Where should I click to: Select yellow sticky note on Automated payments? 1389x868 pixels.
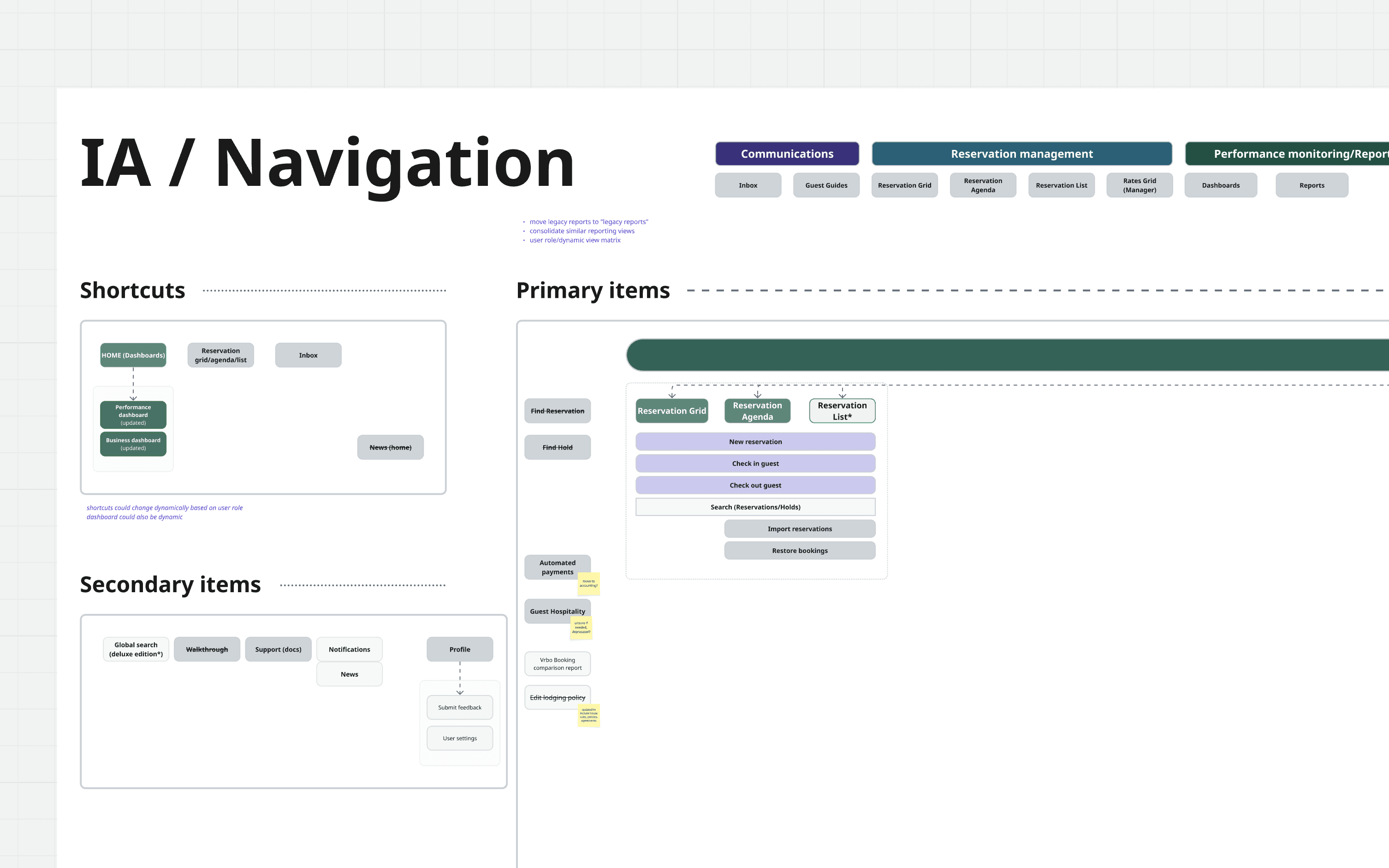pyautogui.click(x=589, y=584)
